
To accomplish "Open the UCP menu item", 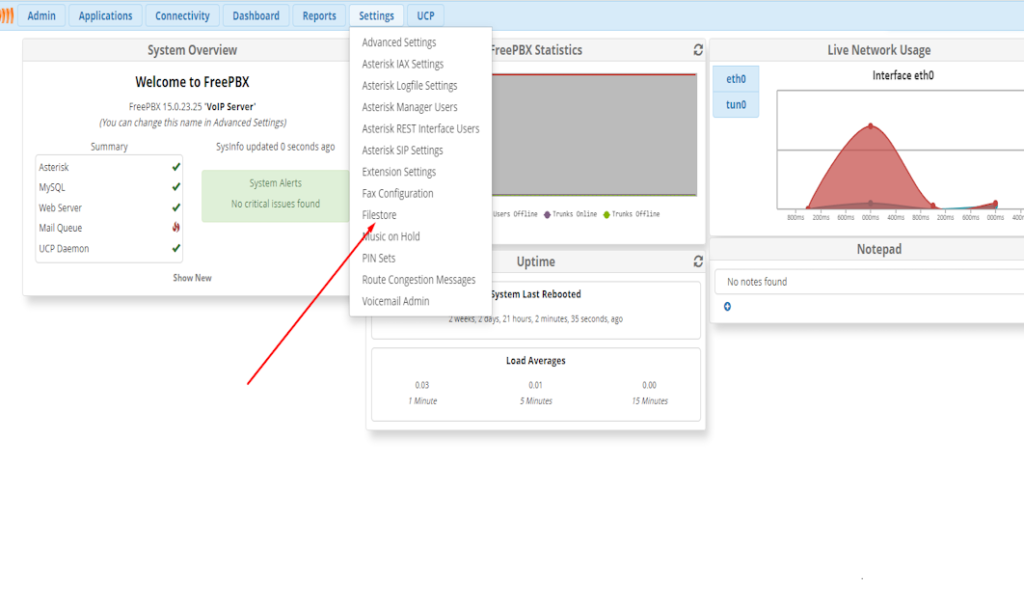I will [425, 16].
